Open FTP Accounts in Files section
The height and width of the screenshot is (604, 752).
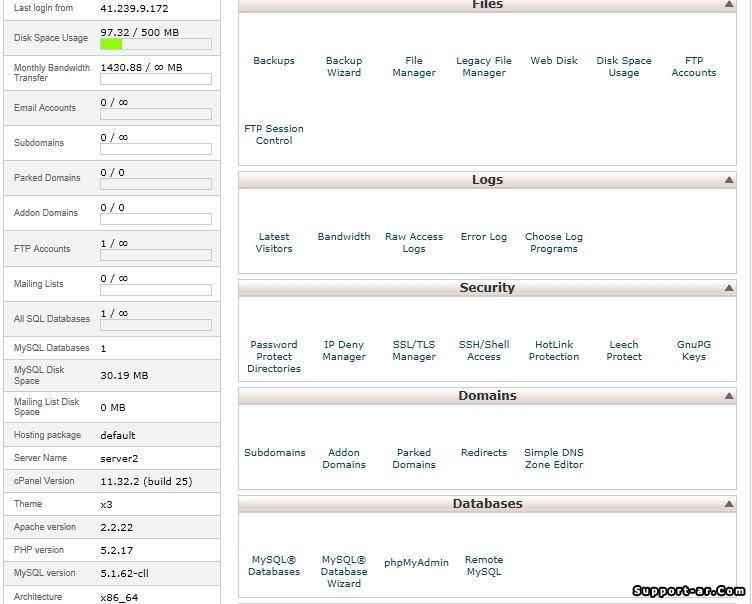click(694, 67)
